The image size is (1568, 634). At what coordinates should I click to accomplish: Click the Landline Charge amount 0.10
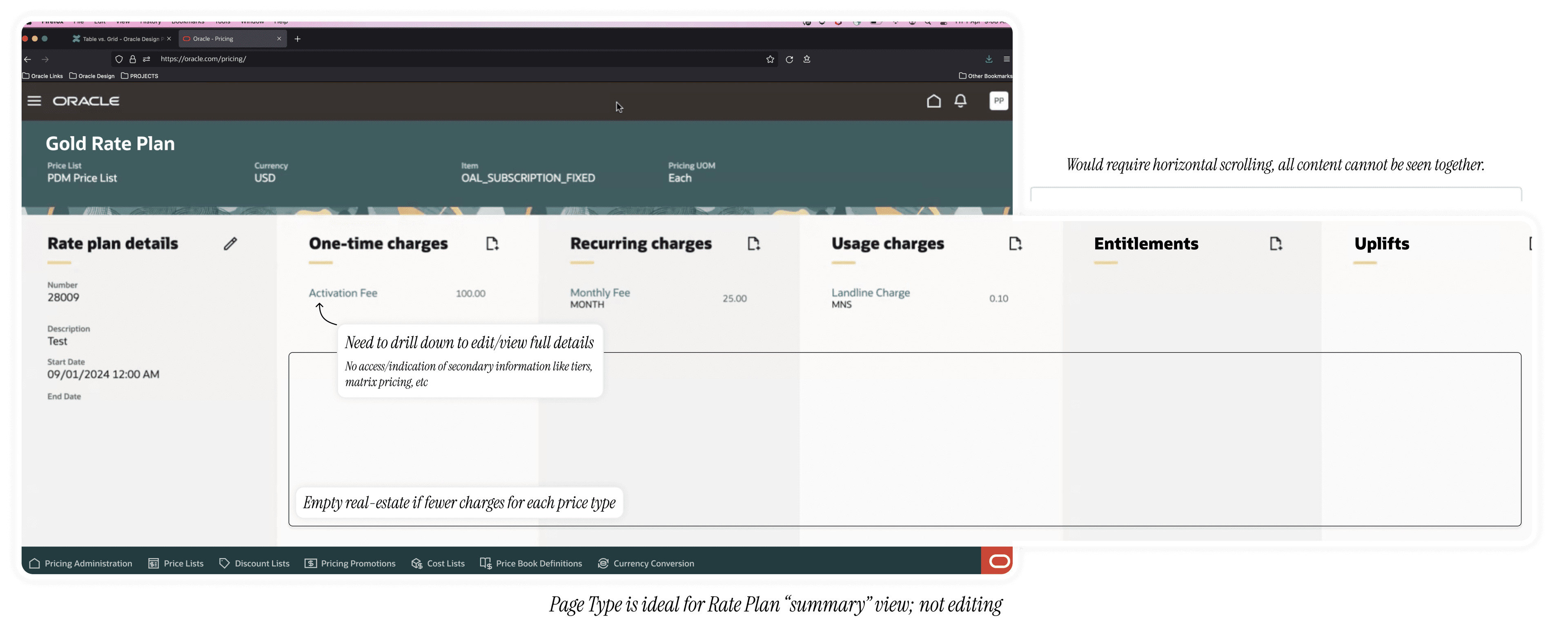coord(998,299)
